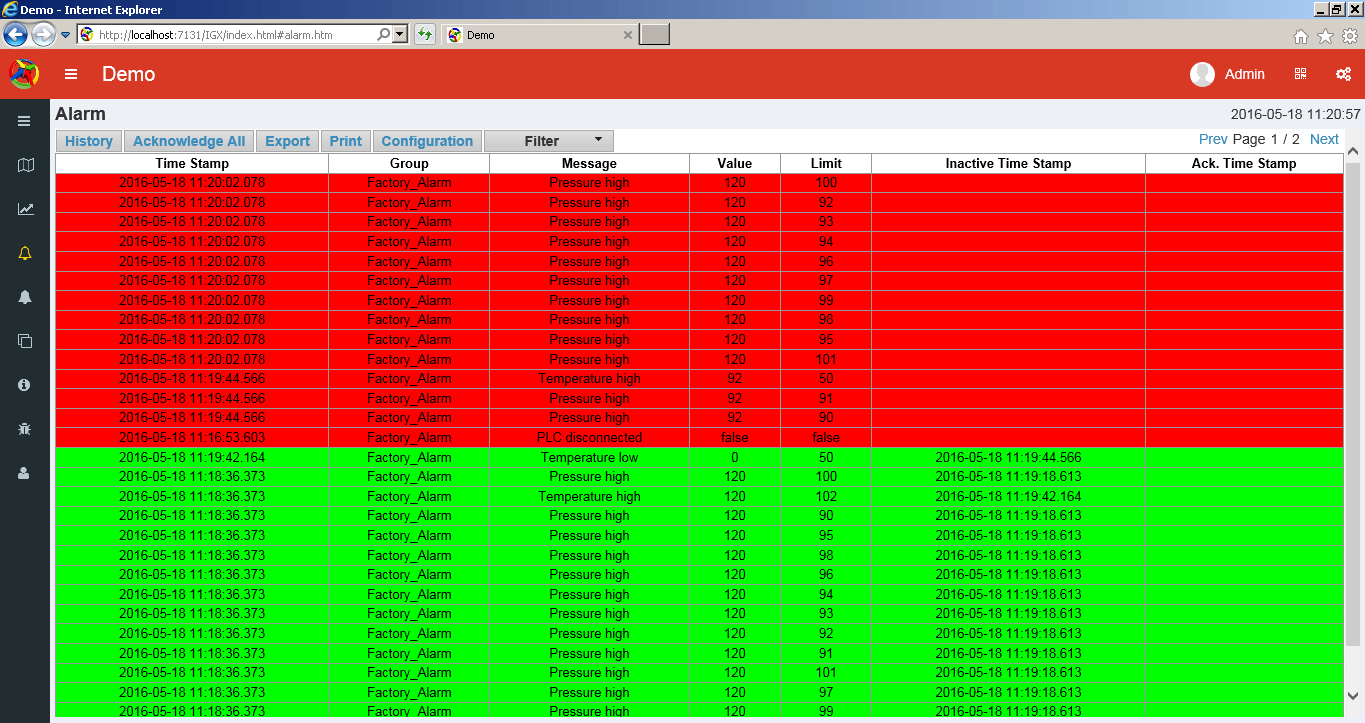This screenshot has width=1365, height=723.
Task: Open the map view sidebar icon
Action: [25, 165]
